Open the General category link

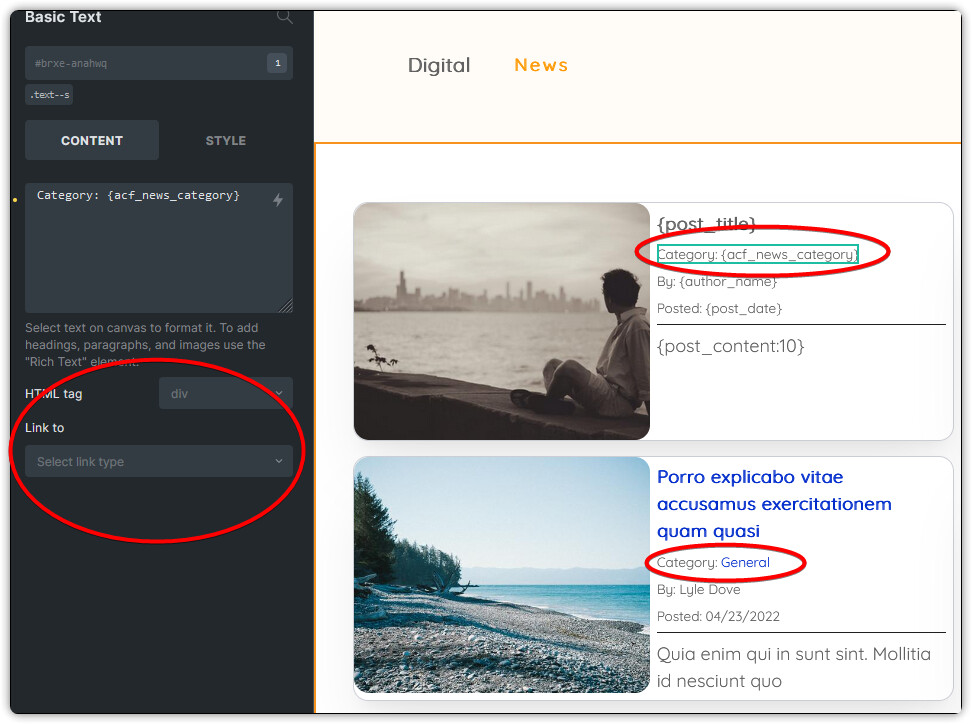[744, 562]
